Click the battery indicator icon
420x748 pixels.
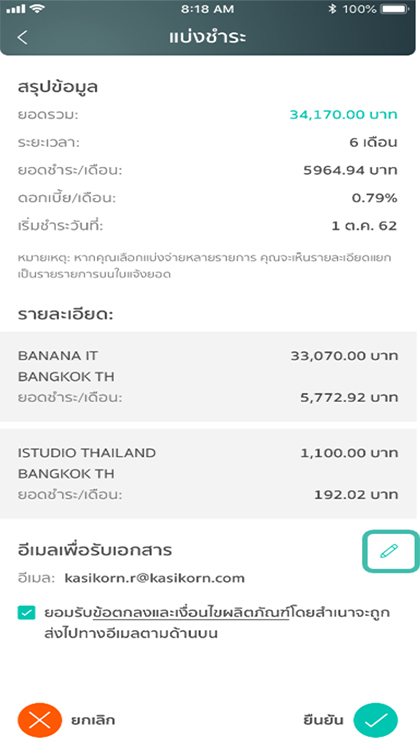pos(395,9)
